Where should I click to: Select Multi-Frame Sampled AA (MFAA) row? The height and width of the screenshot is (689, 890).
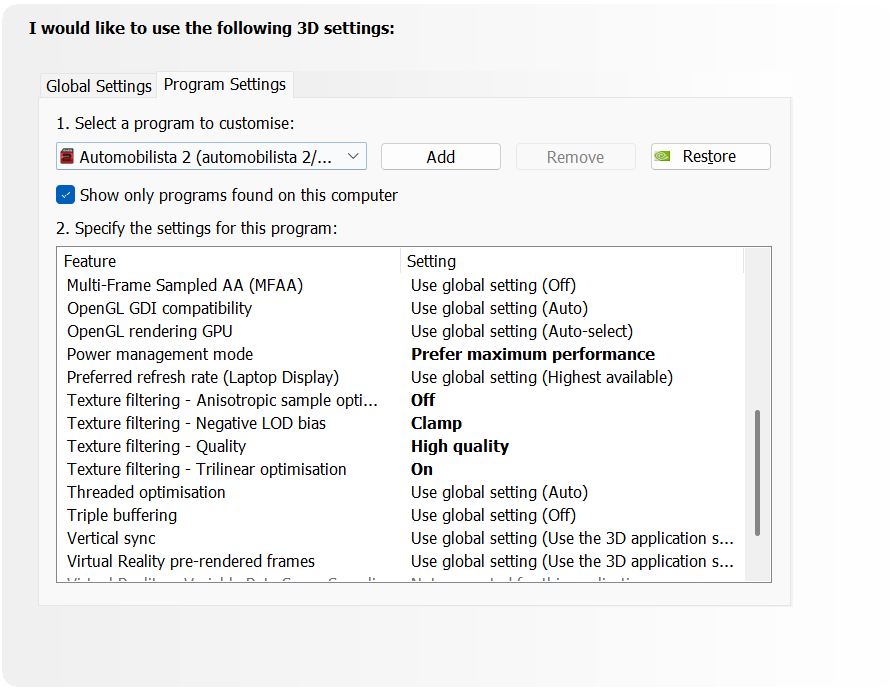click(185, 285)
